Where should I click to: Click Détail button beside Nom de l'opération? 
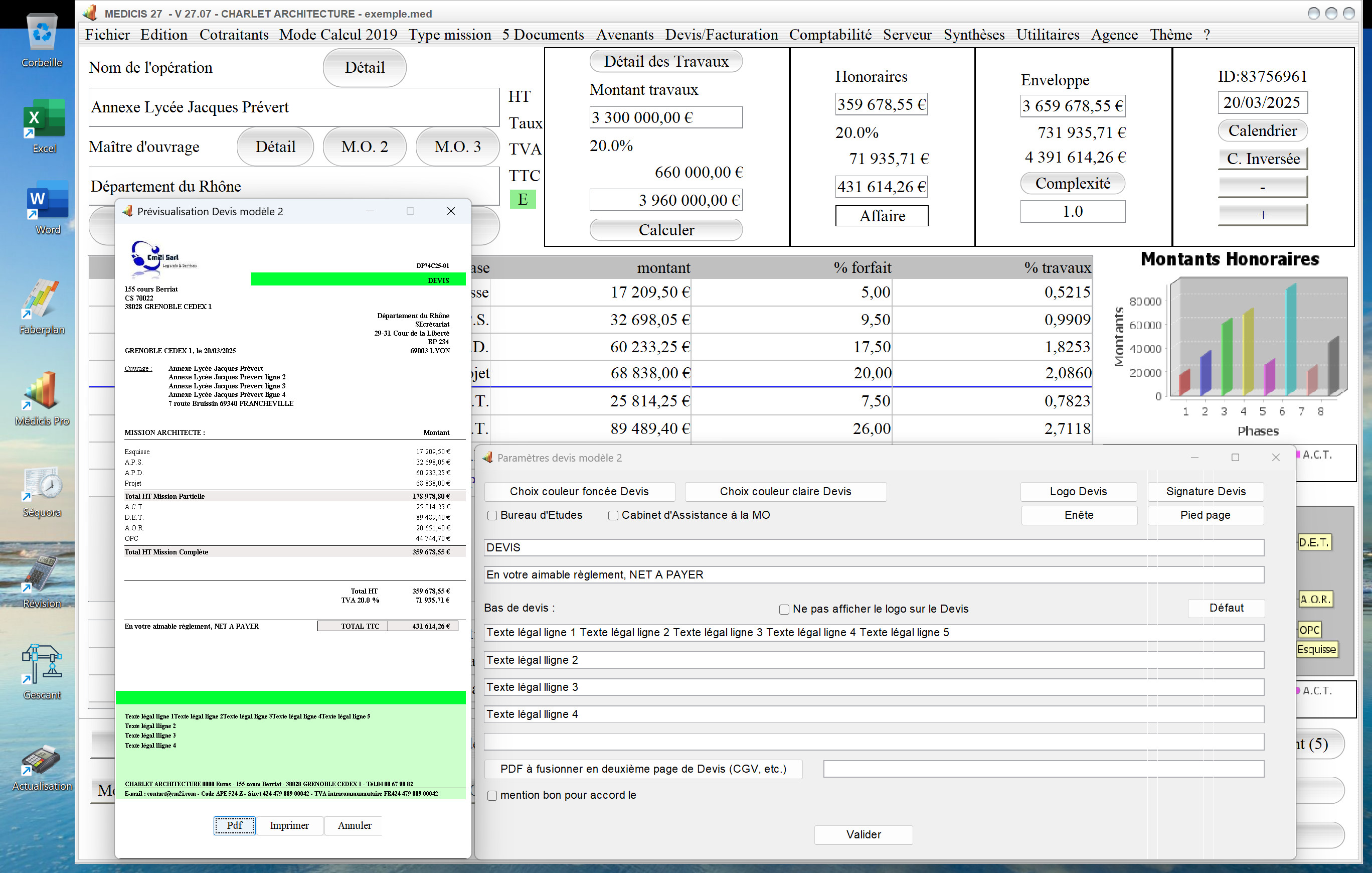pyautogui.click(x=365, y=67)
